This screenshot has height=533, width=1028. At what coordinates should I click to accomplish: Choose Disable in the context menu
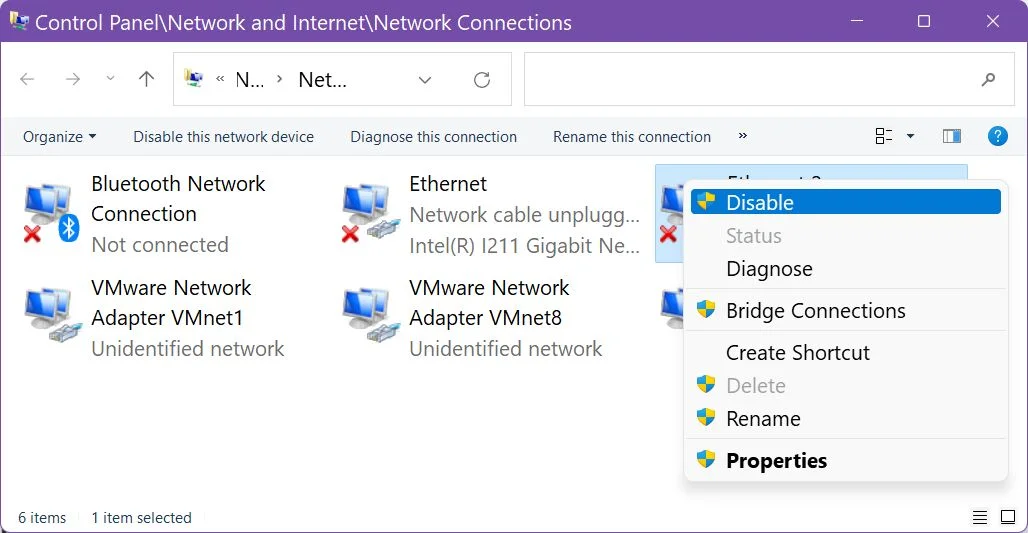point(846,202)
